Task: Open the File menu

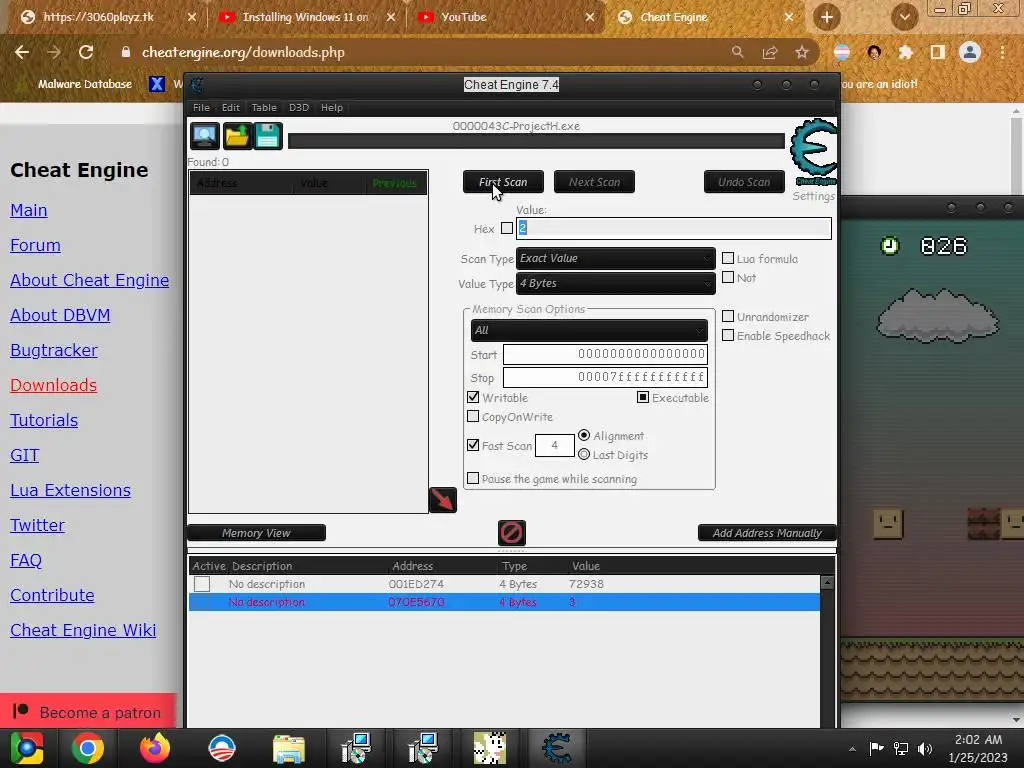Action: click(x=201, y=107)
